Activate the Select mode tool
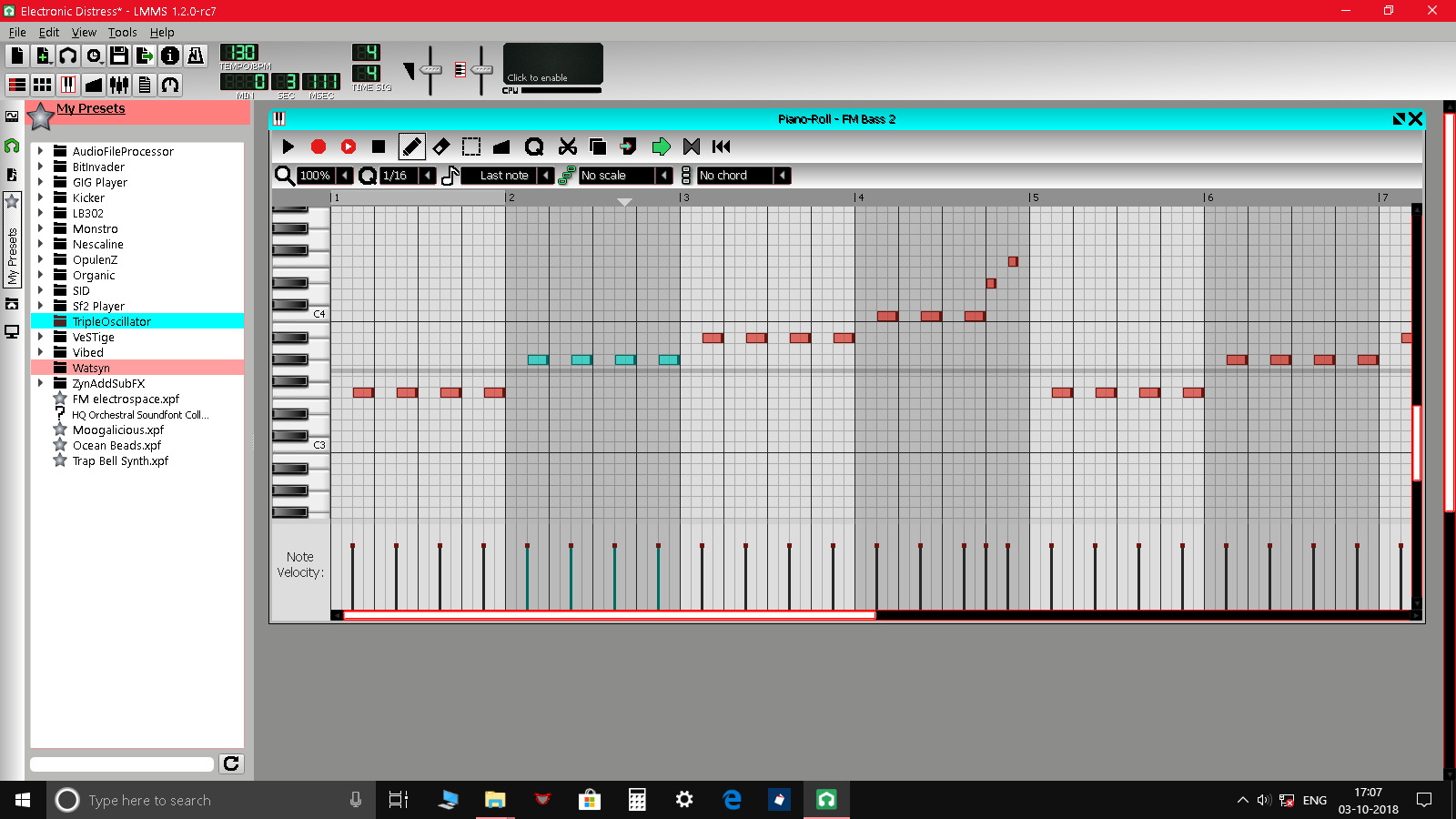Image resolution: width=1456 pixels, height=819 pixels. (x=471, y=146)
